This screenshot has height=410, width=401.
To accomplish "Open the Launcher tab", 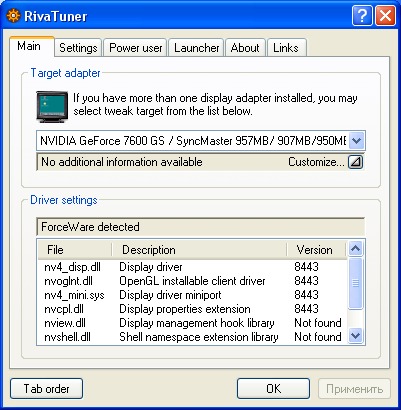I will [197, 48].
